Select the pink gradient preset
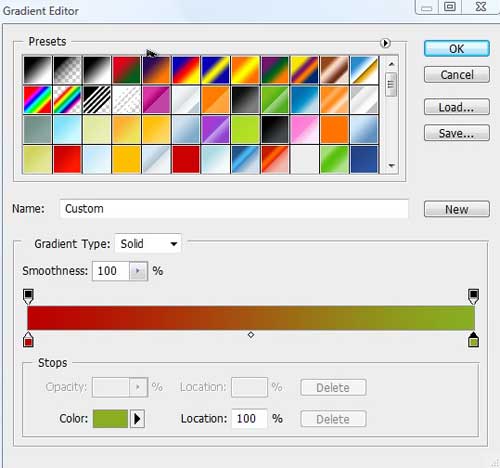Image resolution: width=500 pixels, height=468 pixels. [x=304, y=129]
